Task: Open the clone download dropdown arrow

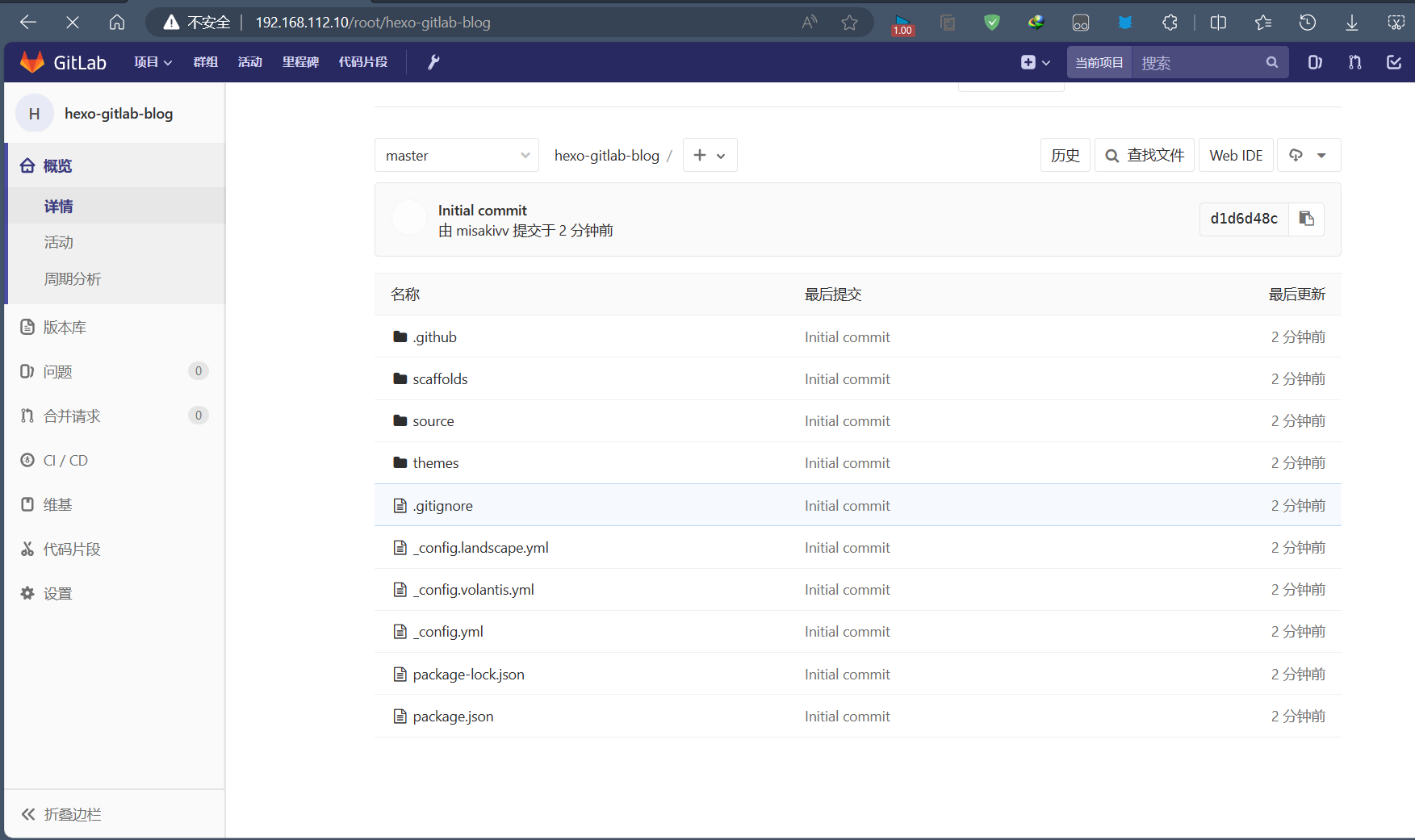Action: tap(1321, 155)
